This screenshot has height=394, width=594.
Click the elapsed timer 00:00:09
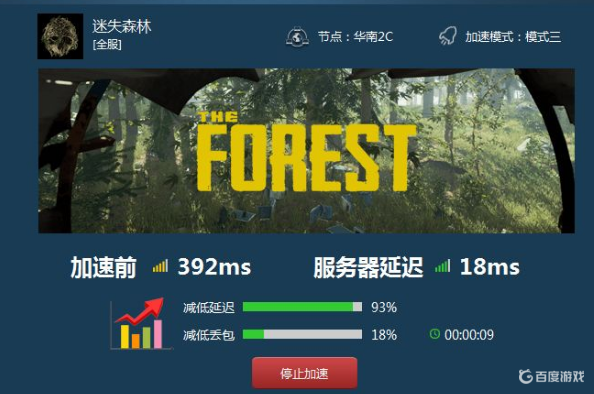pos(469,335)
